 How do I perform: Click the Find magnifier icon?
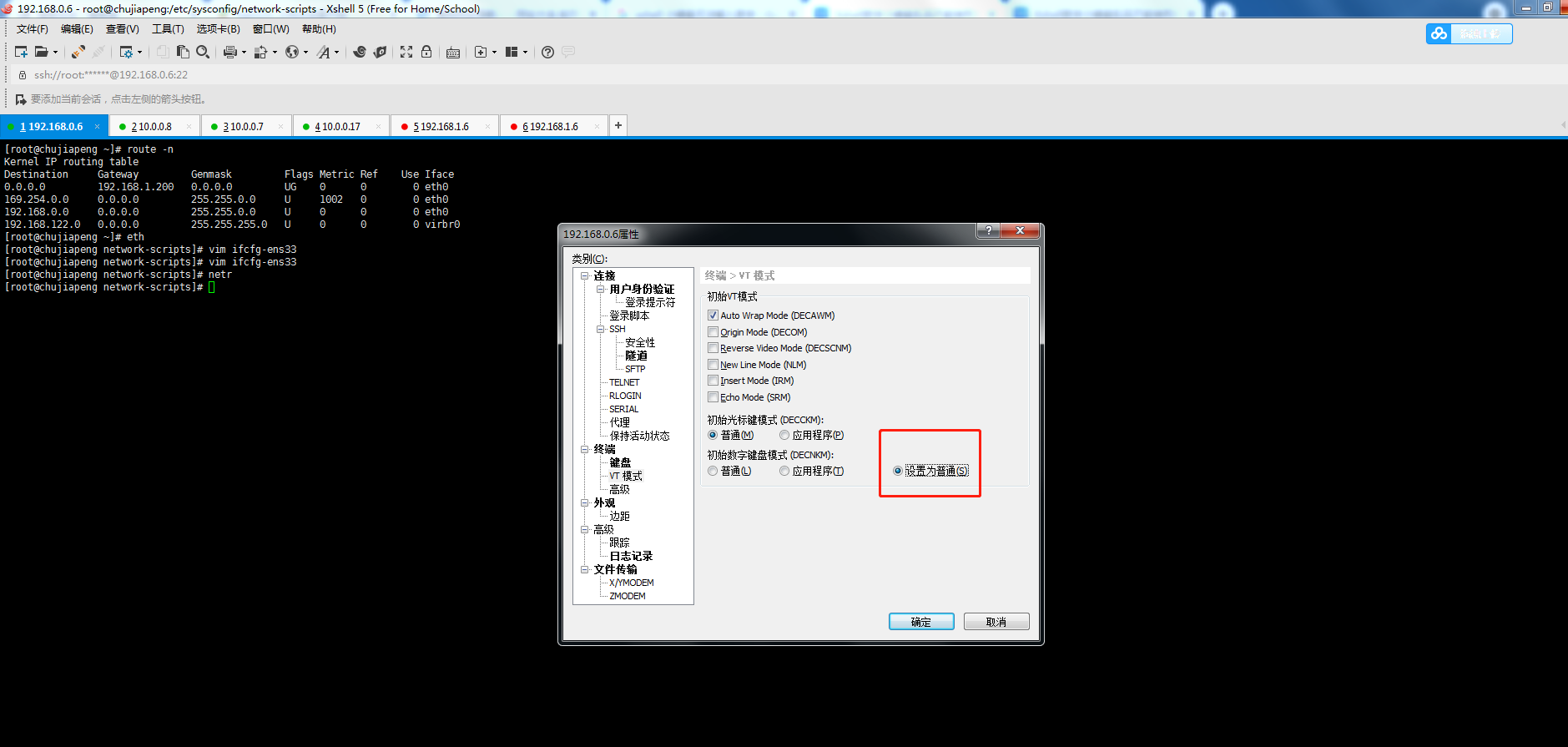(x=203, y=52)
